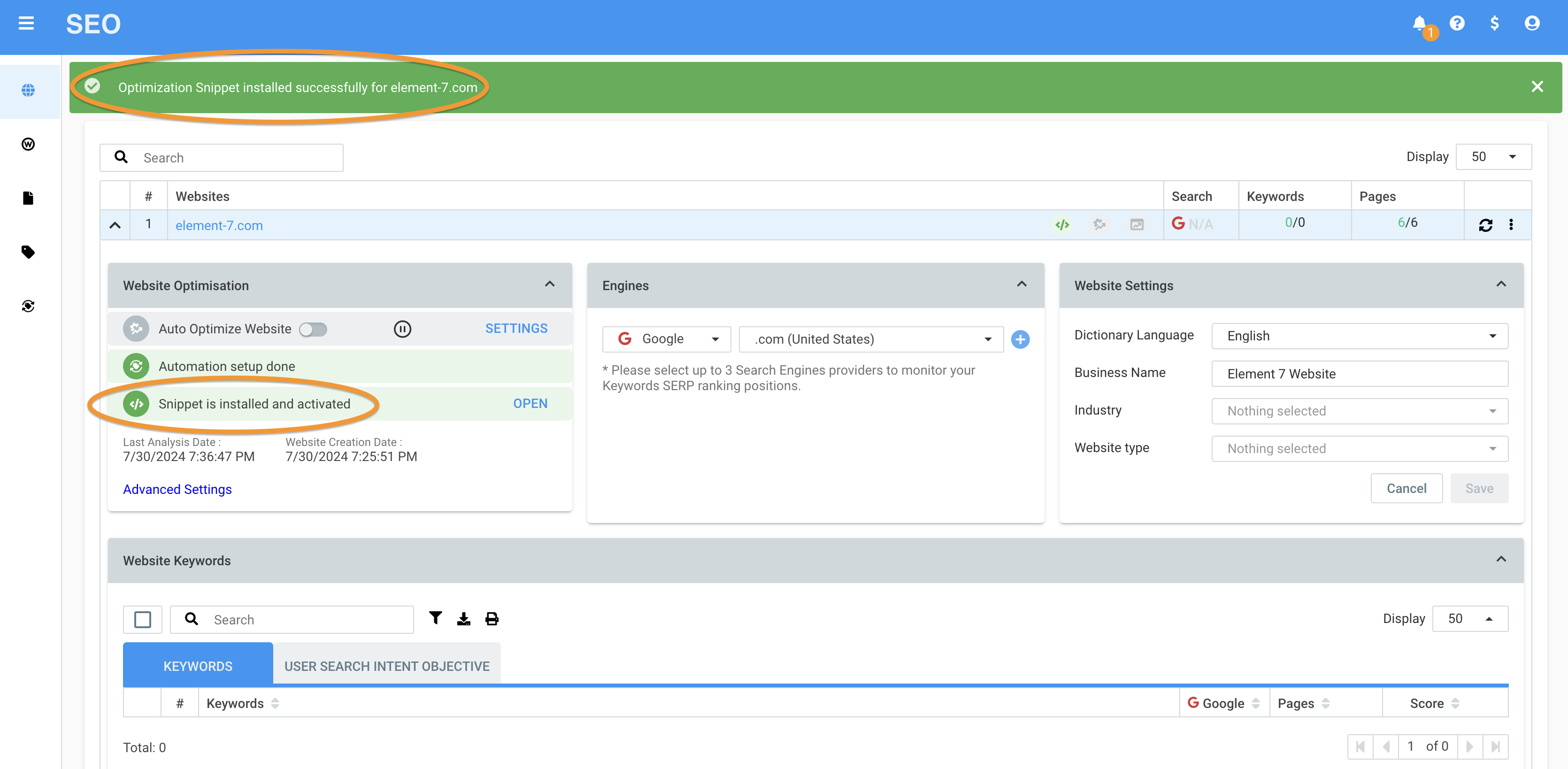
Task: Collapse the element-7.com row chevron
Action: tap(115, 225)
